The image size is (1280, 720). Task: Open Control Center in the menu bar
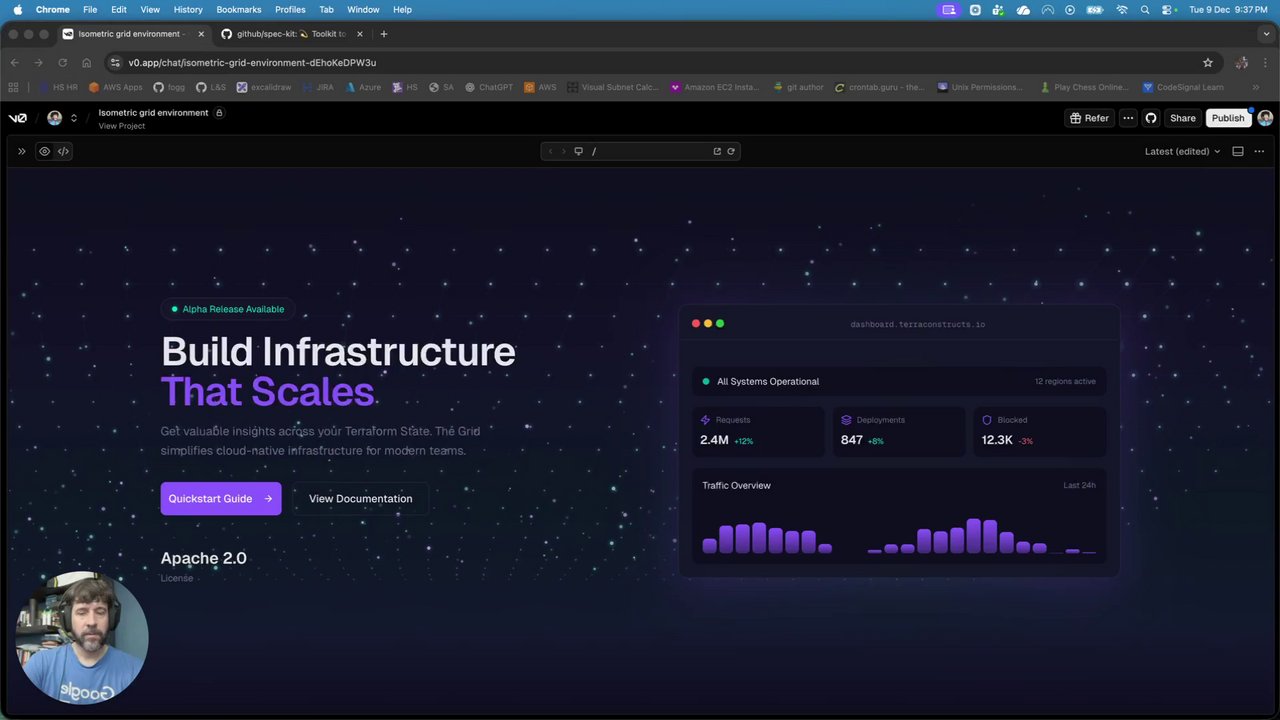click(1168, 9)
